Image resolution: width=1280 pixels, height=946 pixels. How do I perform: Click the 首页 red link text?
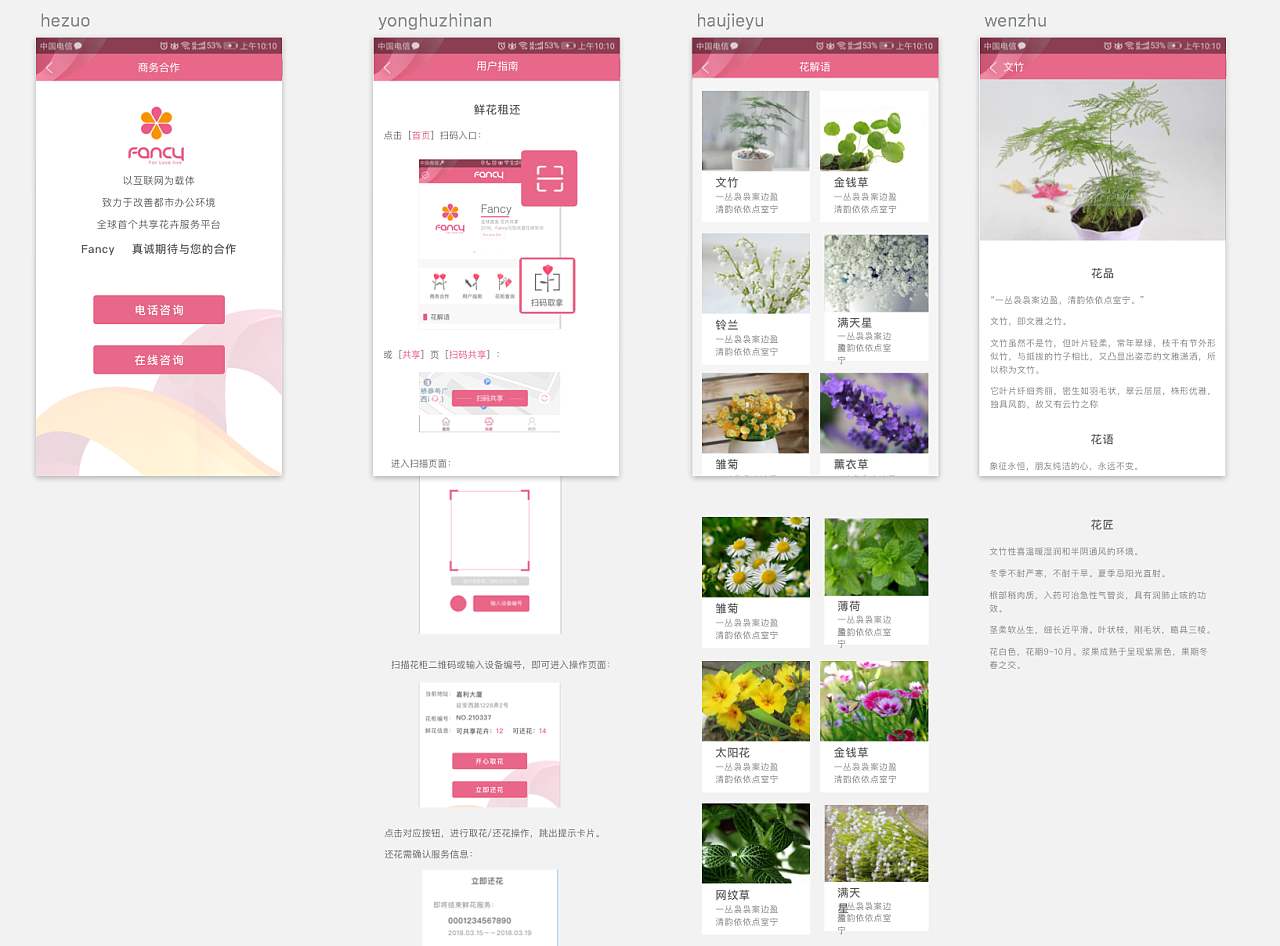click(x=421, y=135)
